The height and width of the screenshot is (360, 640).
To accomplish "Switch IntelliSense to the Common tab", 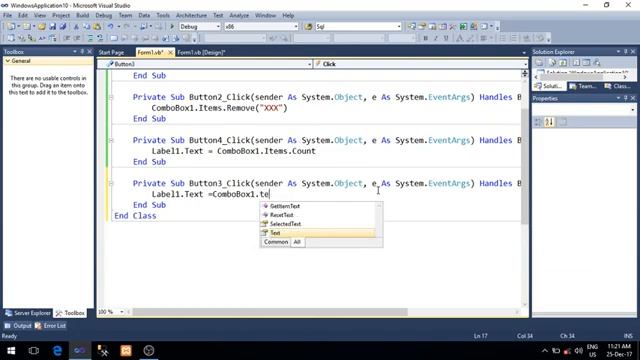I will click(x=276, y=242).
